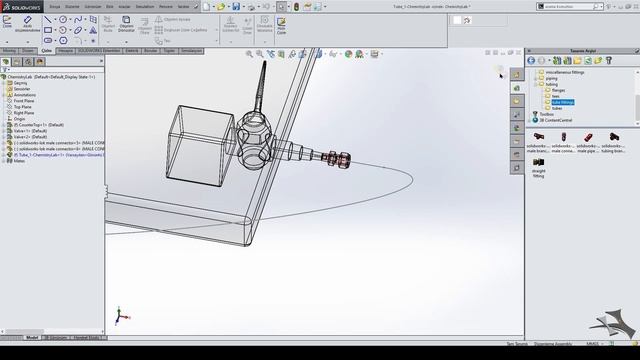The height and width of the screenshot is (360, 640).
Task: Select the Polygon sketch tool
Action: (x=63, y=40)
